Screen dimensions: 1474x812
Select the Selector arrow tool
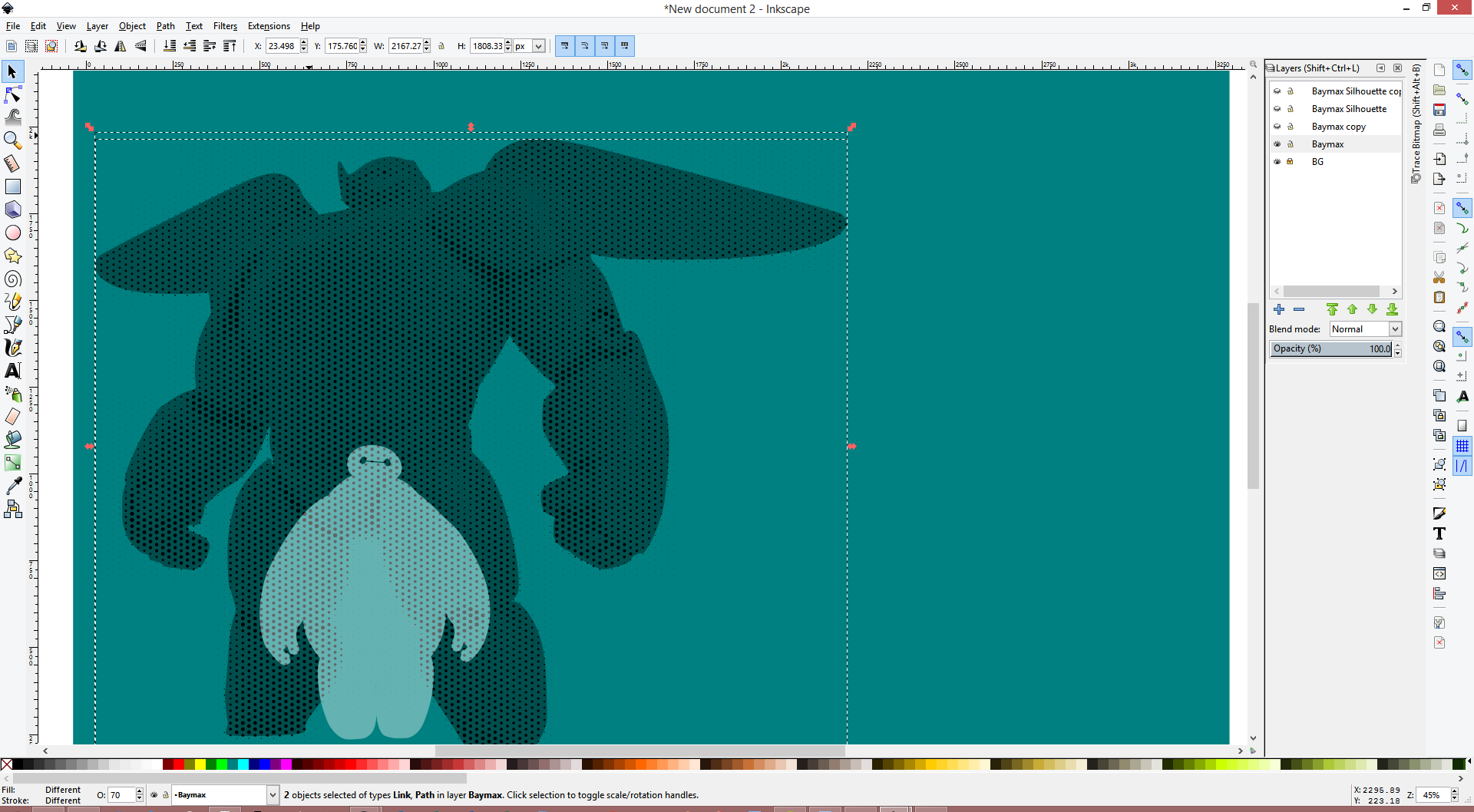(x=12, y=71)
